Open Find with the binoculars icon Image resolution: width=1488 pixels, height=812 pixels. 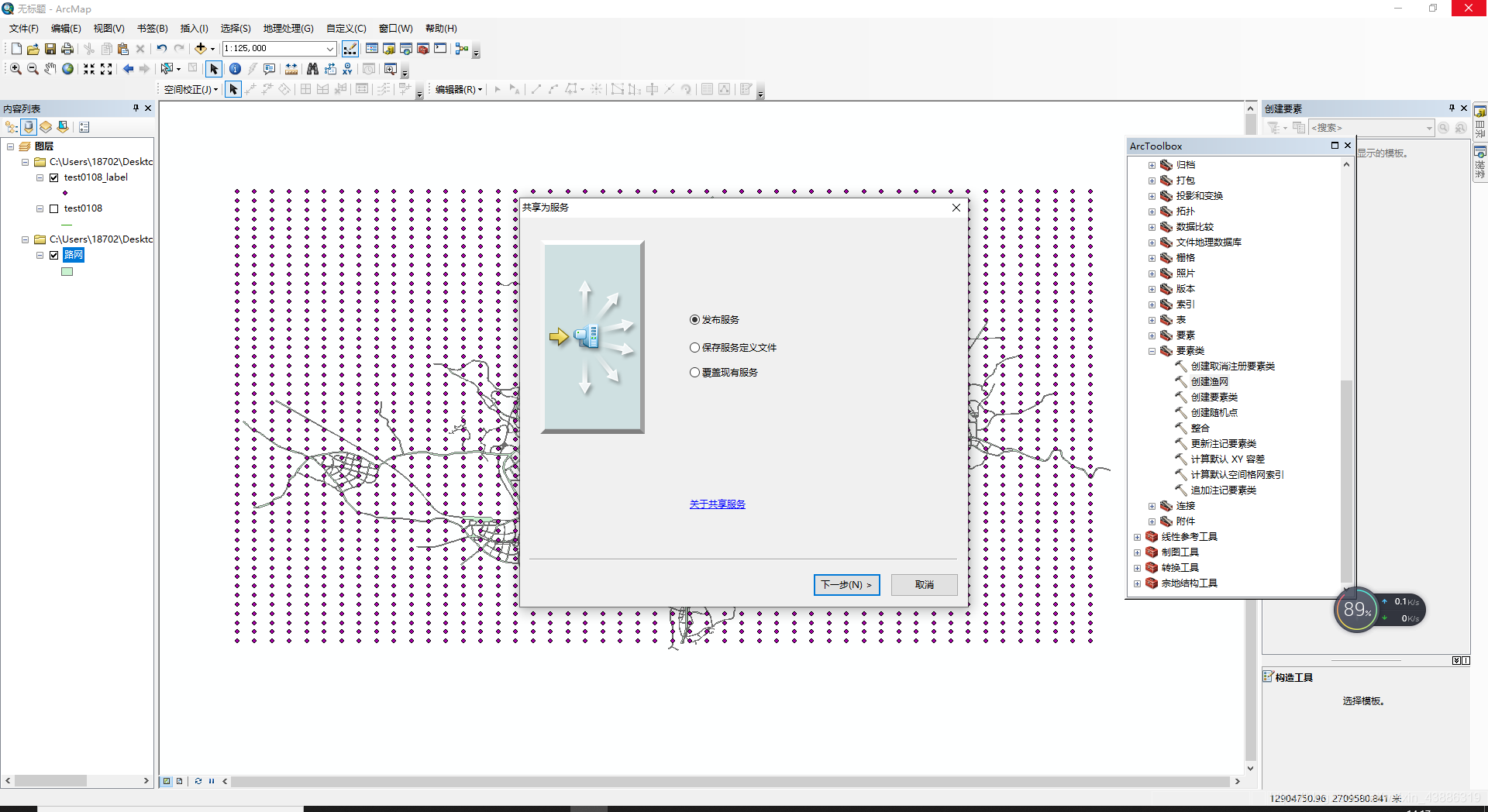point(312,69)
